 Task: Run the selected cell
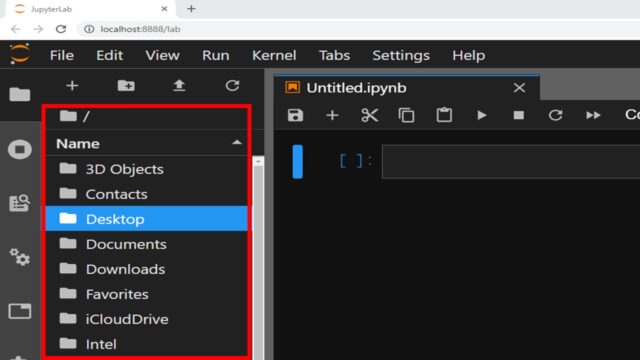point(482,116)
